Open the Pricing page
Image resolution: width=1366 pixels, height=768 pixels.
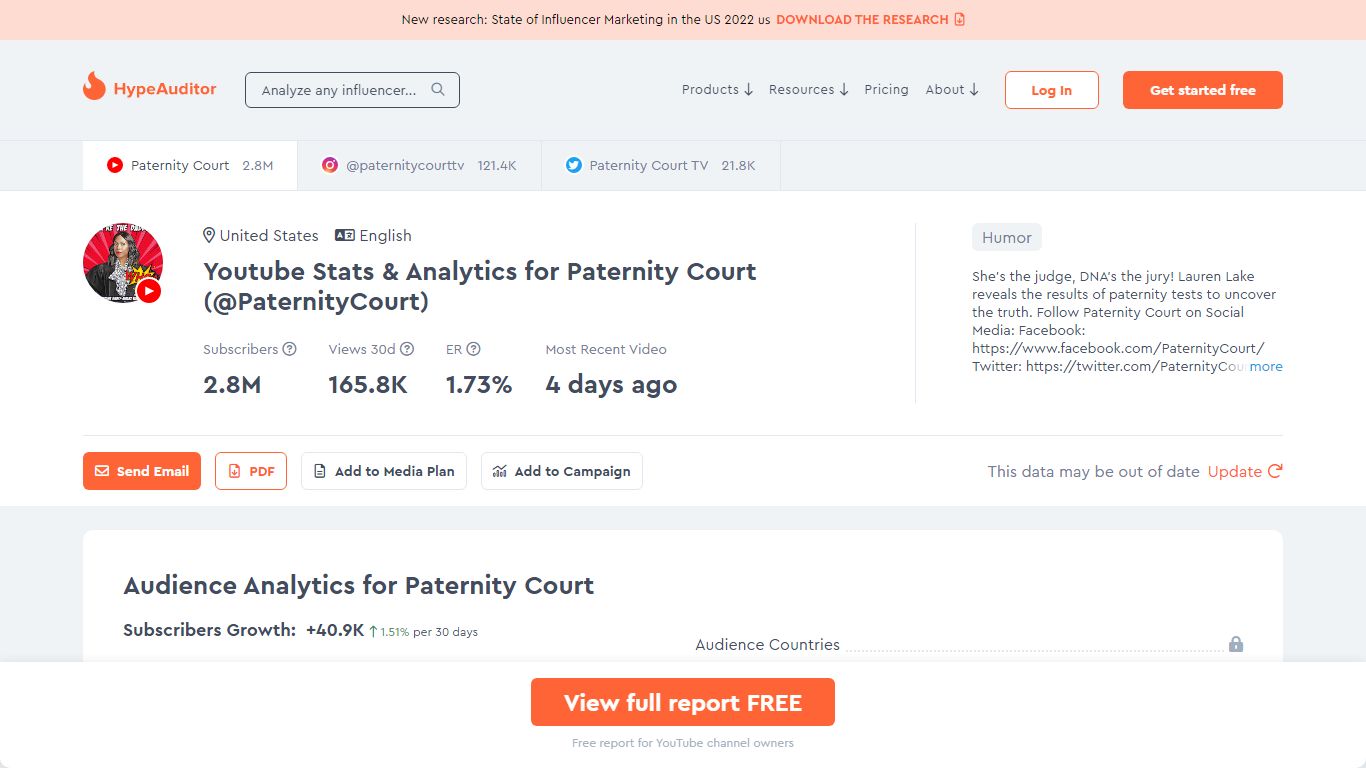(x=886, y=89)
